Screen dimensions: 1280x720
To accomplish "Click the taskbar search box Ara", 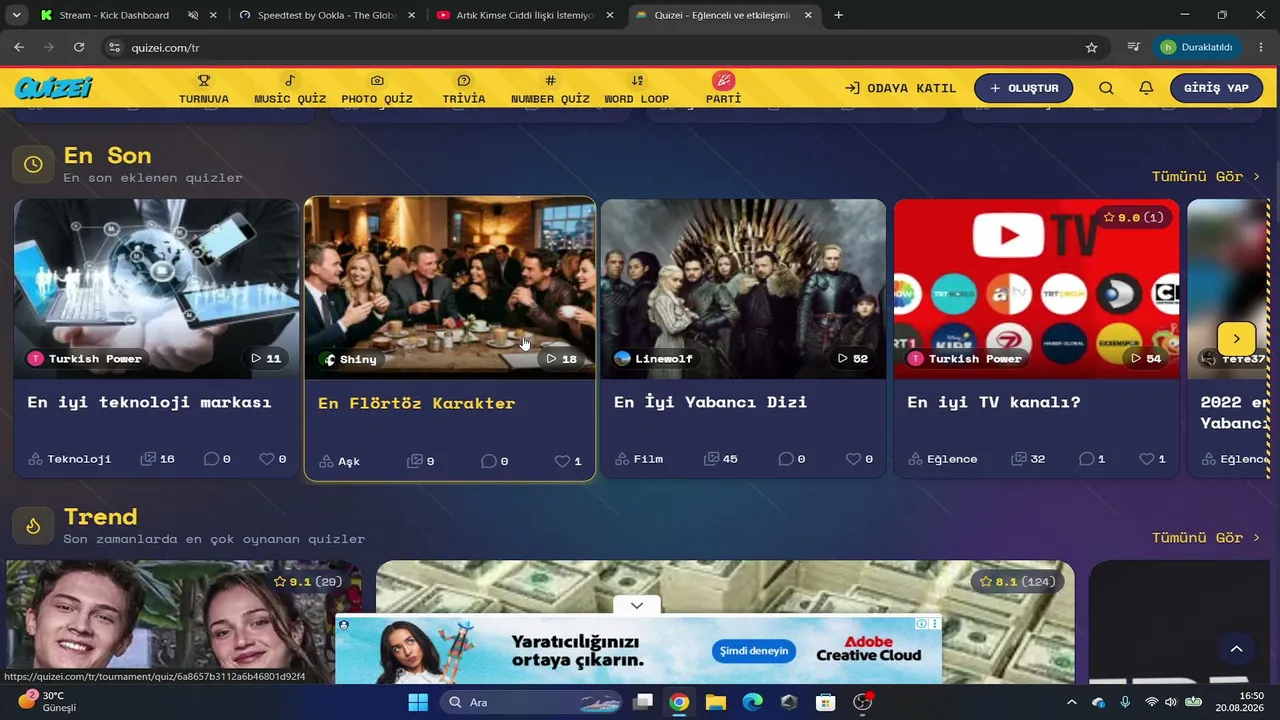I will click(x=531, y=702).
